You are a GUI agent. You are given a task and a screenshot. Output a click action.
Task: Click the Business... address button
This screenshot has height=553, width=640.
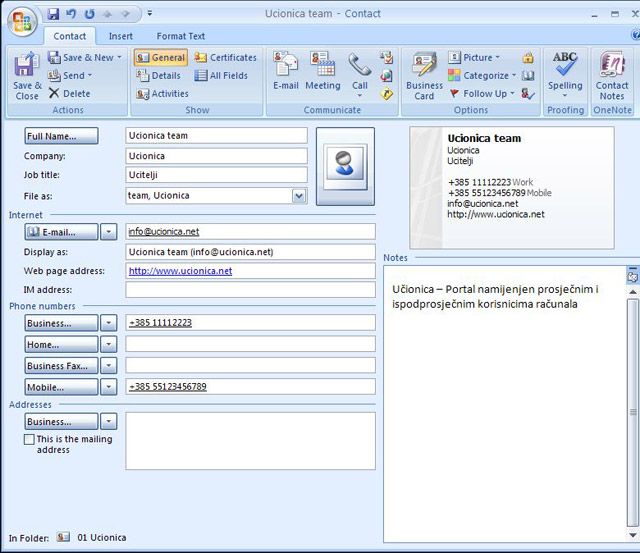[x=61, y=421]
